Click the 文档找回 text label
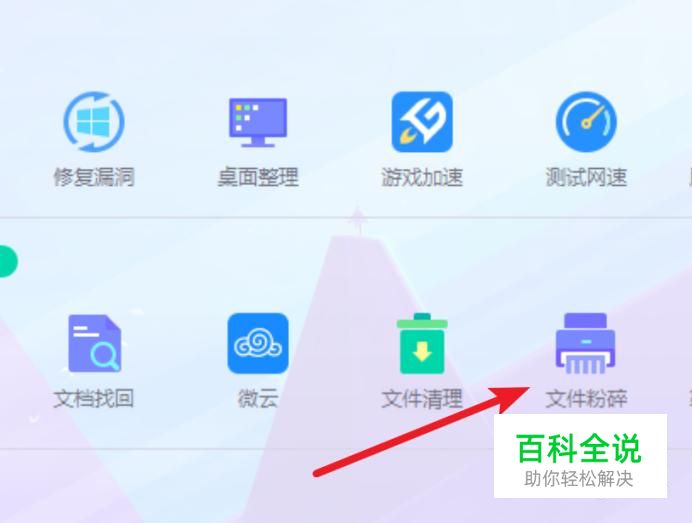Image resolution: width=692 pixels, height=523 pixels. (x=94, y=399)
